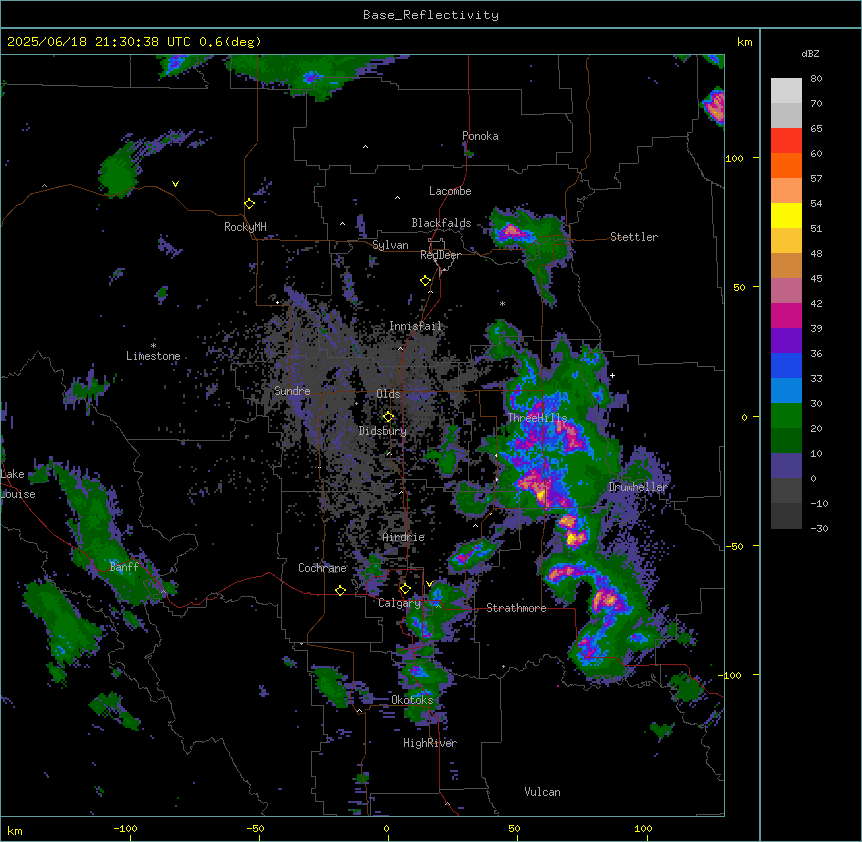Image resolution: width=862 pixels, height=842 pixels.
Task: Click the Didsbury town label
Action: point(383,431)
